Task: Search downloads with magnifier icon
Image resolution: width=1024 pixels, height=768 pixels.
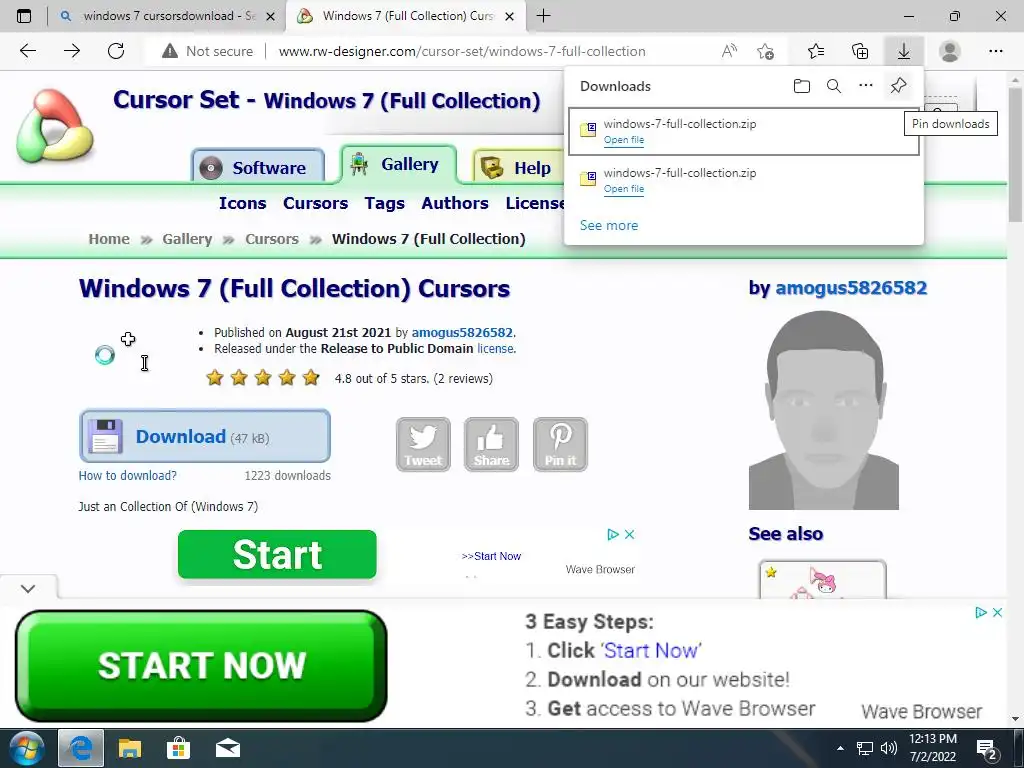Action: [x=833, y=86]
